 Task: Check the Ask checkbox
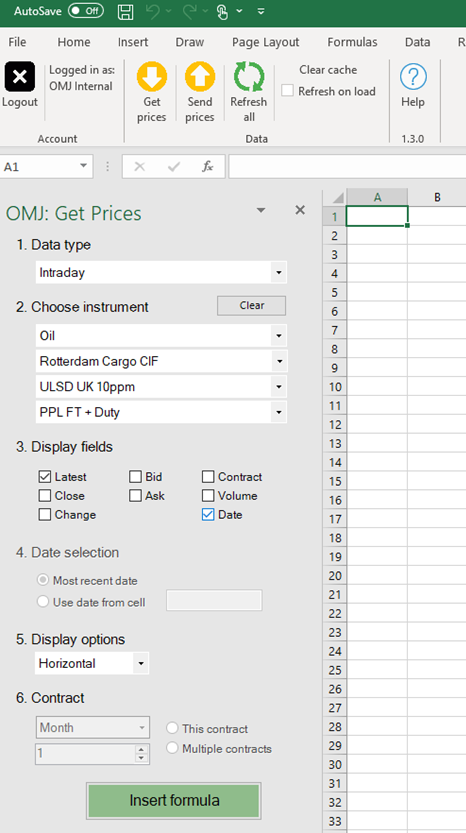tap(135, 496)
